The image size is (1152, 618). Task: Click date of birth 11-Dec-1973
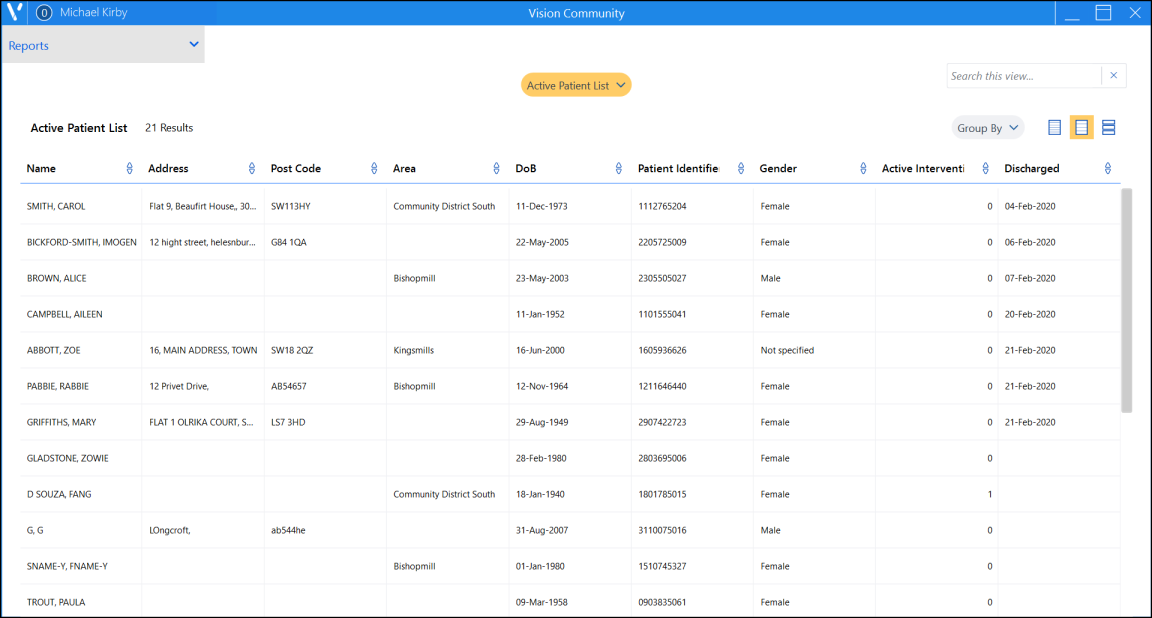pyautogui.click(x=541, y=206)
